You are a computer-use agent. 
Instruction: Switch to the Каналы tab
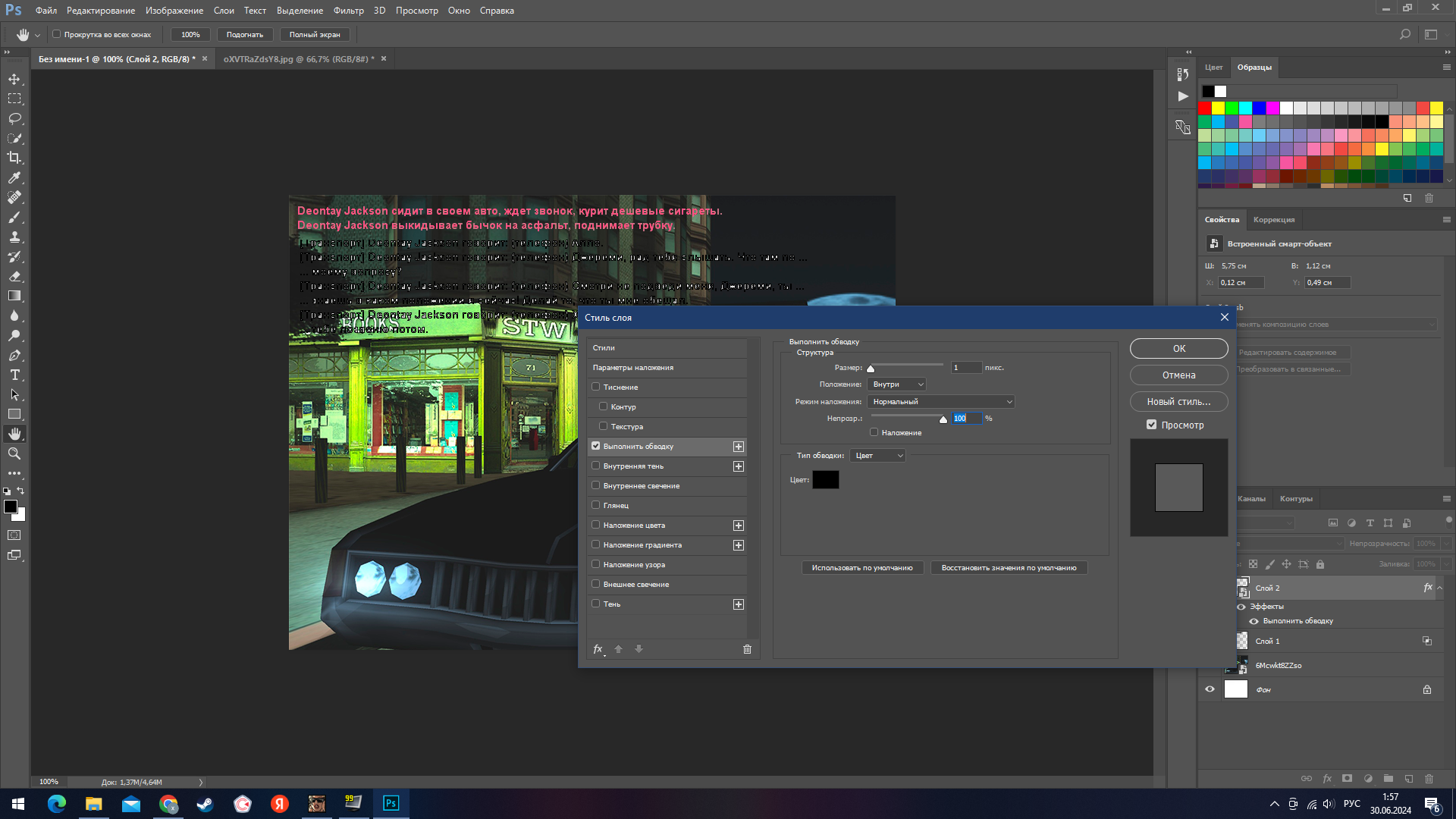coord(1251,499)
